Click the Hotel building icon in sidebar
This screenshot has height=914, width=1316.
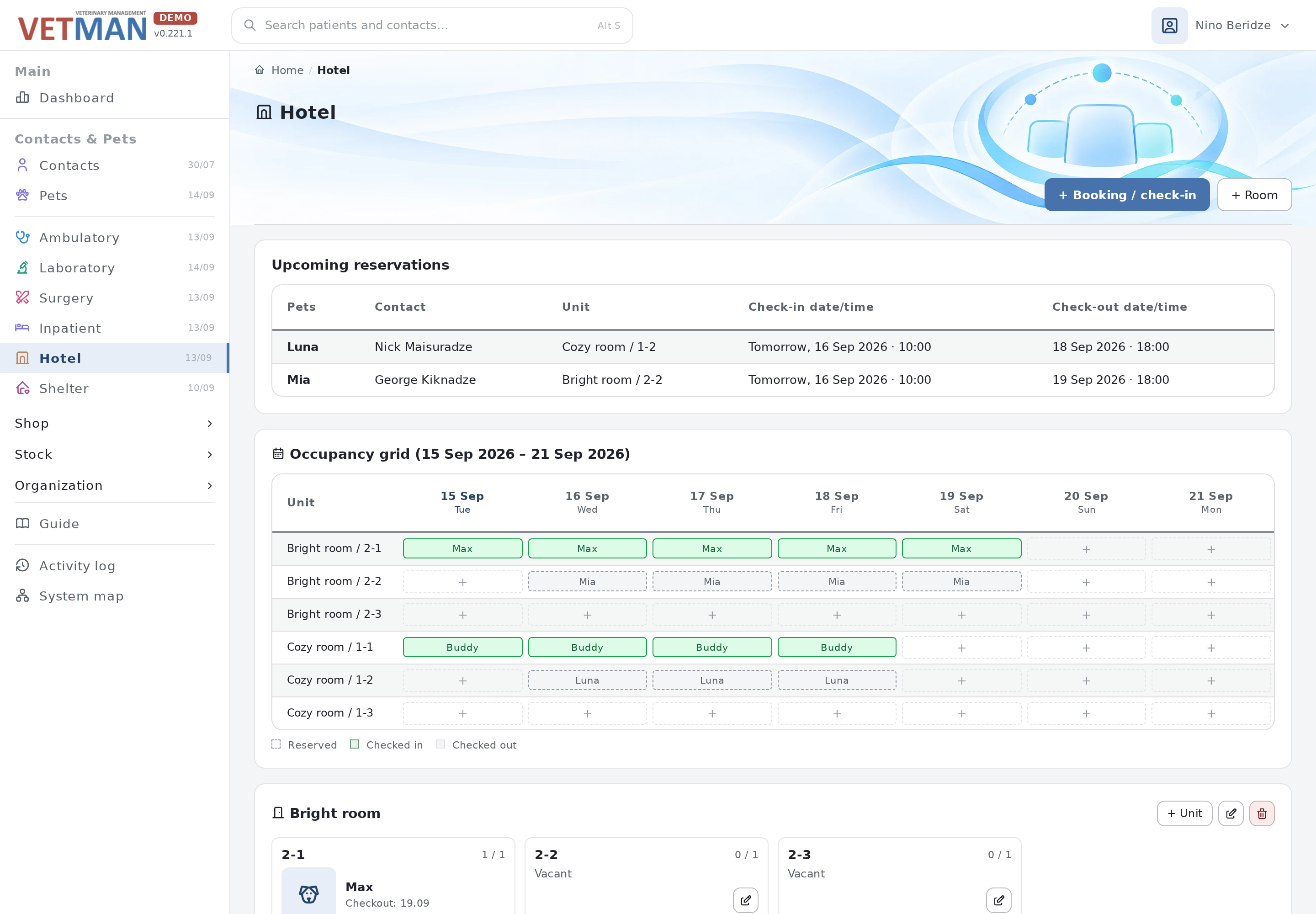22,358
